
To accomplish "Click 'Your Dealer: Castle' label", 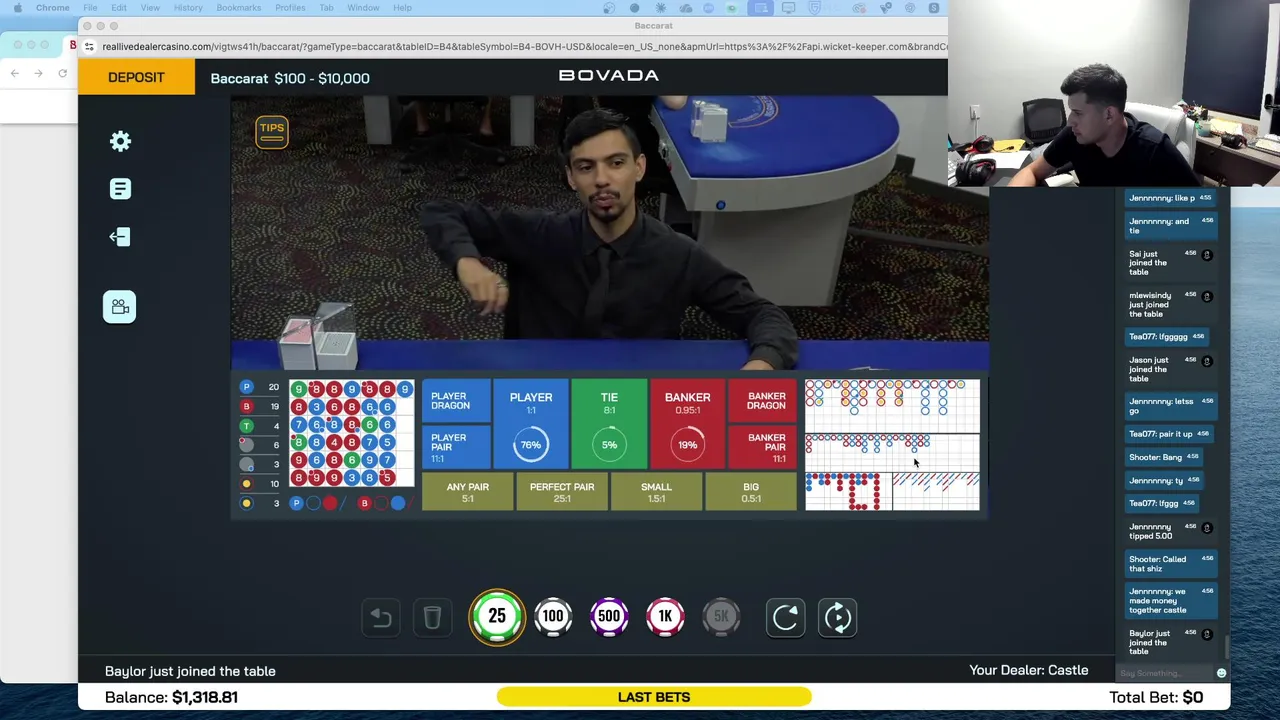I will pyautogui.click(x=1028, y=670).
